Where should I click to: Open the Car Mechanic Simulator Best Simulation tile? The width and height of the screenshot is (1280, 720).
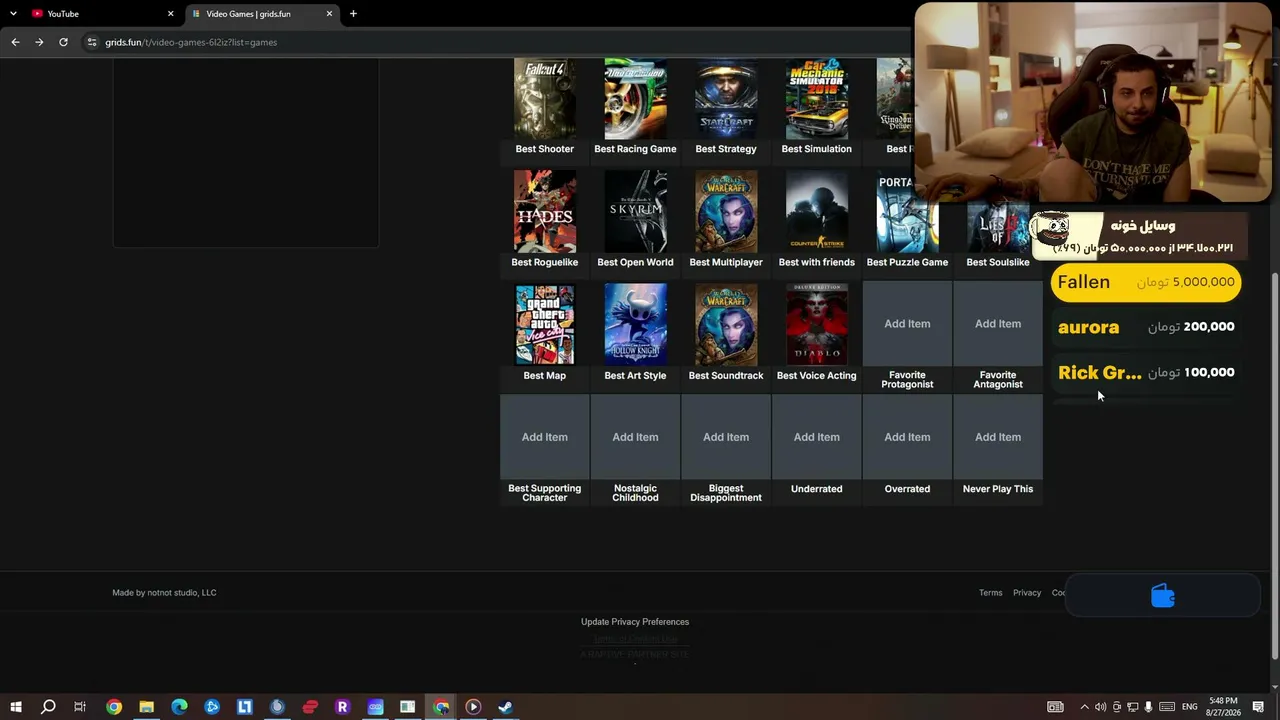coord(817,98)
